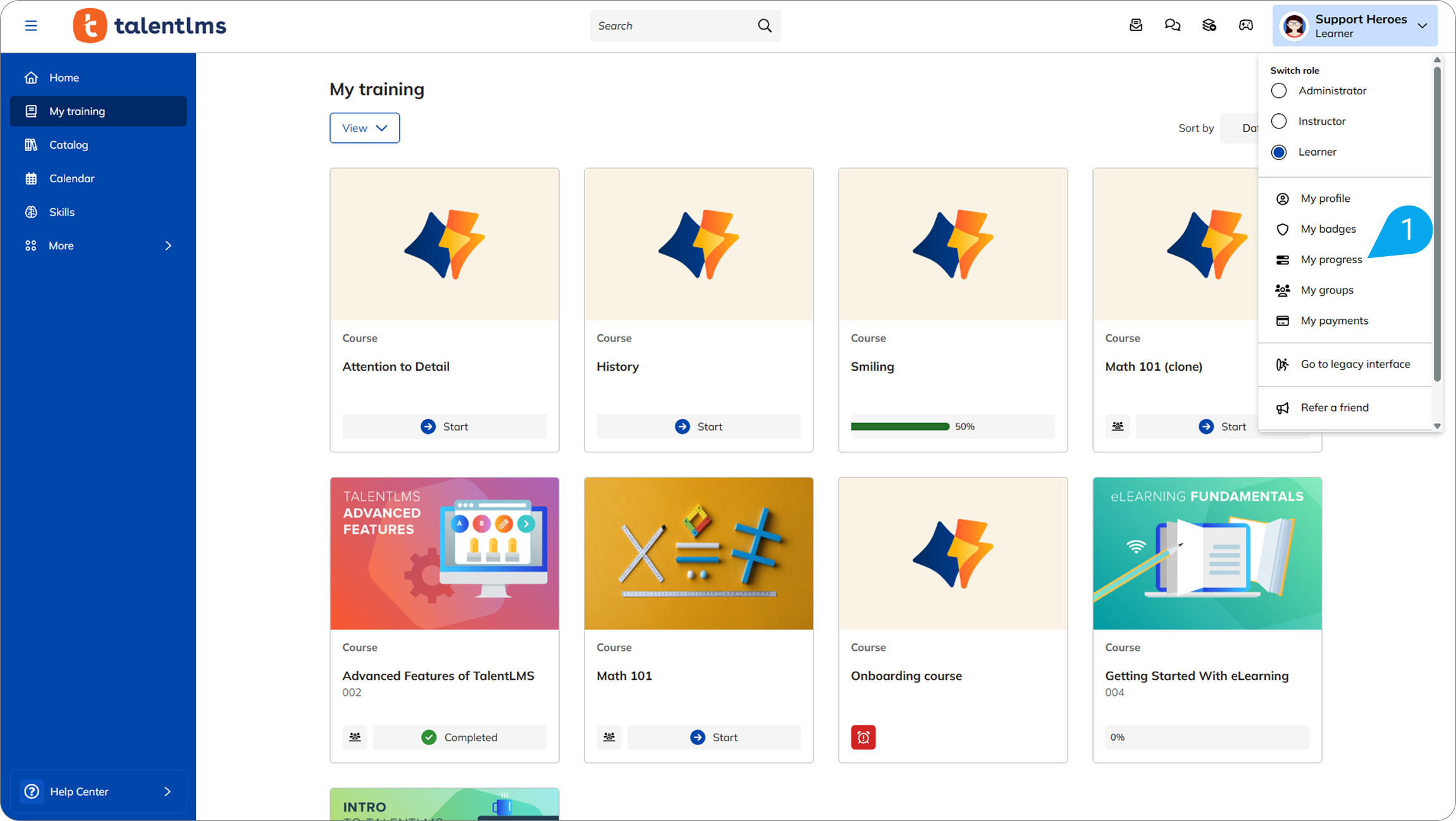Image resolution: width=1456 pixels, height=821 pixels.
Task: Open the View dropdown
Action: (364, 128)
